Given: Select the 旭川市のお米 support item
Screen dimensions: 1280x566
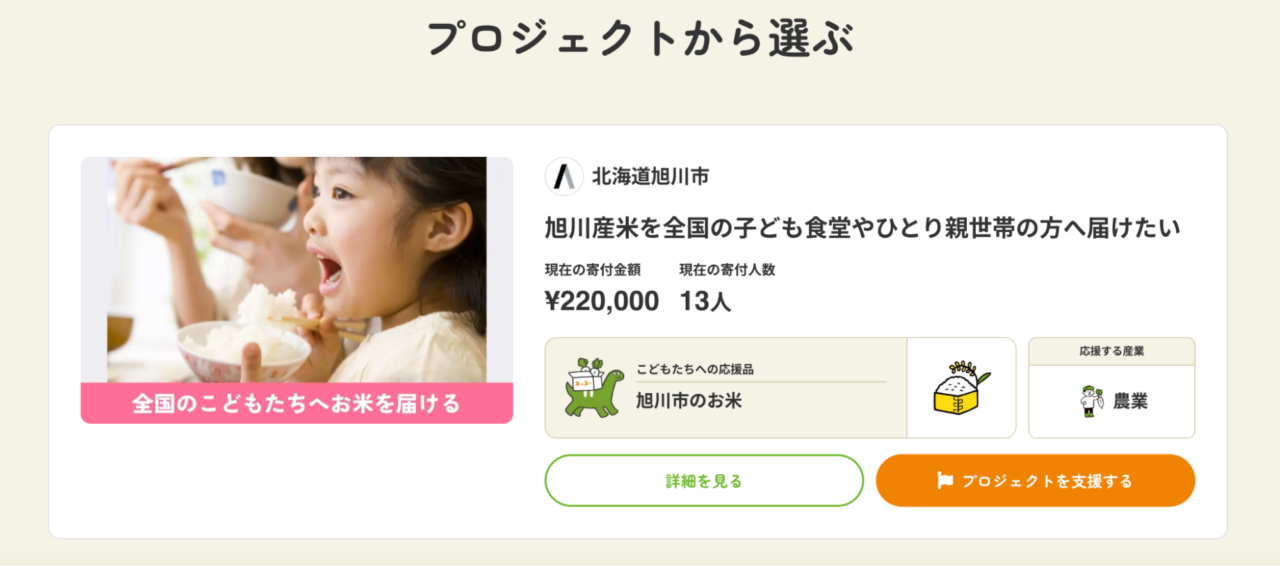Looking at the screenshot, I should pos(689,401).
